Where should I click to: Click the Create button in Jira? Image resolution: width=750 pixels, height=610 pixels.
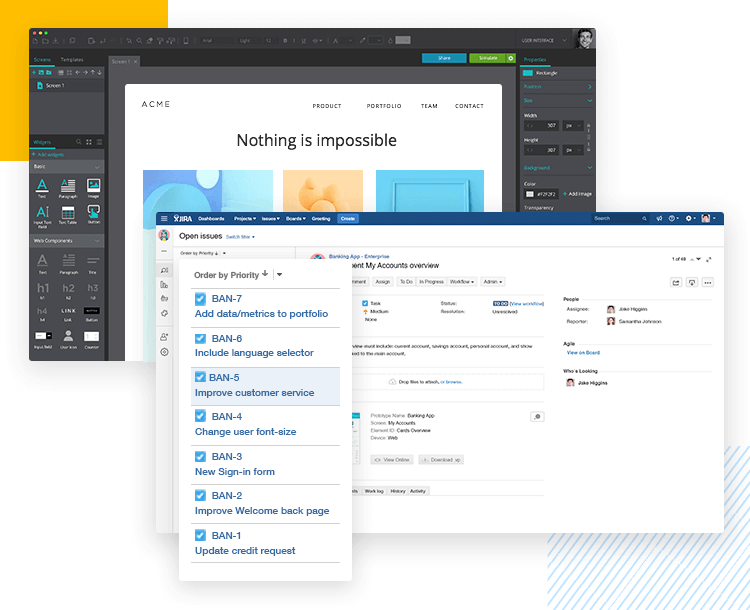point(348,219)
